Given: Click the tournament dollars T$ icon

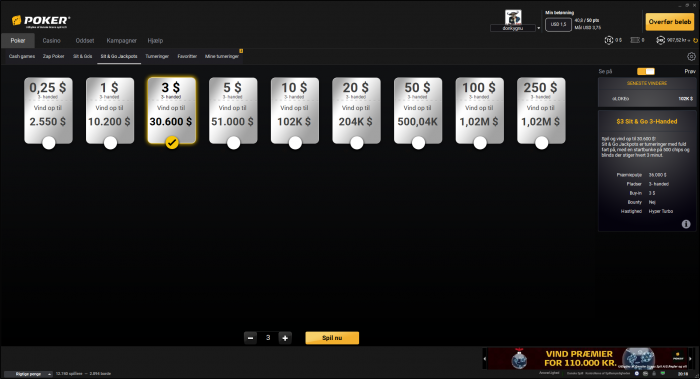Looking at the screenshot, I should coord(608,40).
